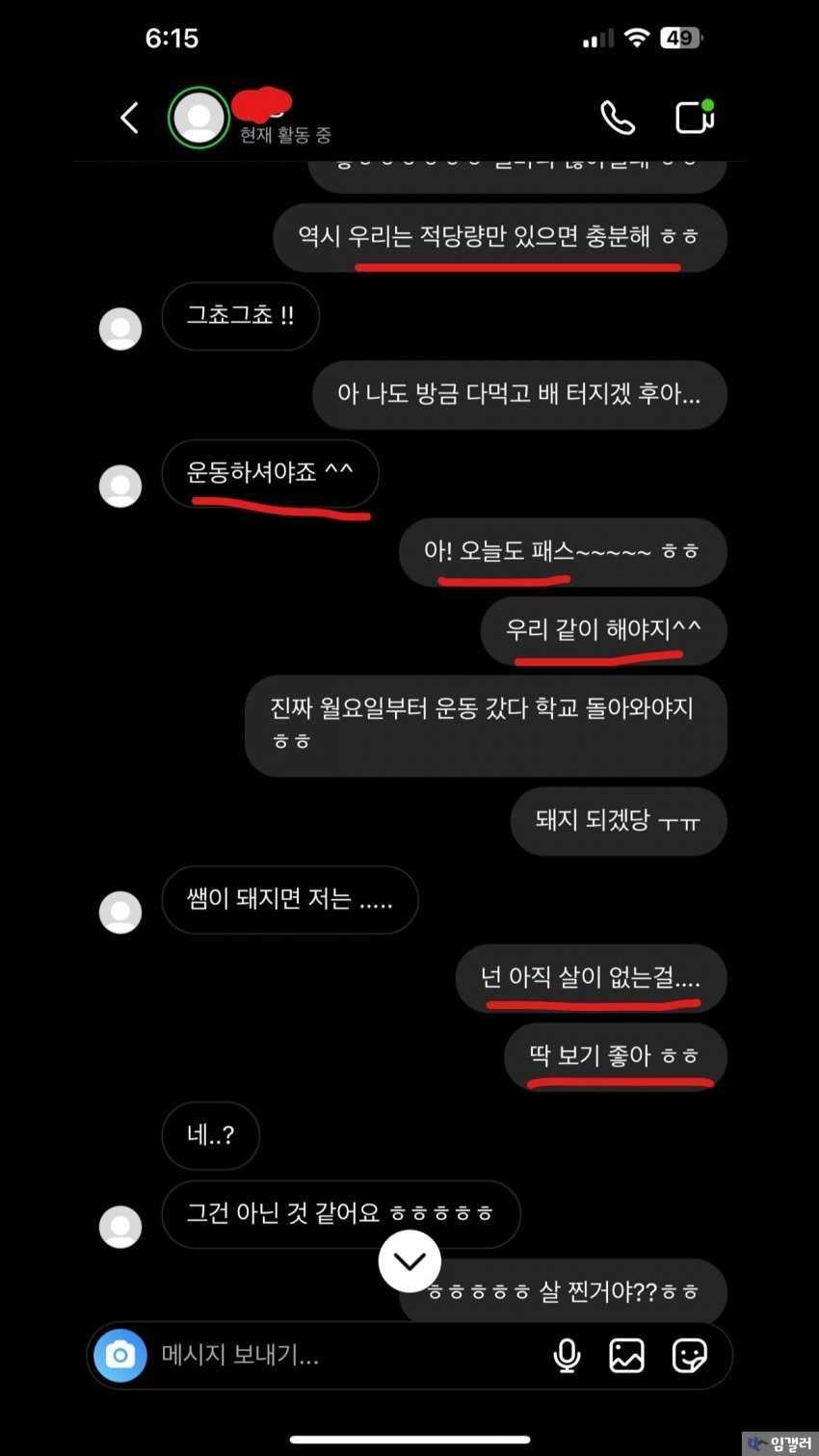The height and width of the screenshot is (1456, 819).
Task: Tap the 메시지 보내기 text input field
Action: pyautogui.click(x=347, y=1355)
